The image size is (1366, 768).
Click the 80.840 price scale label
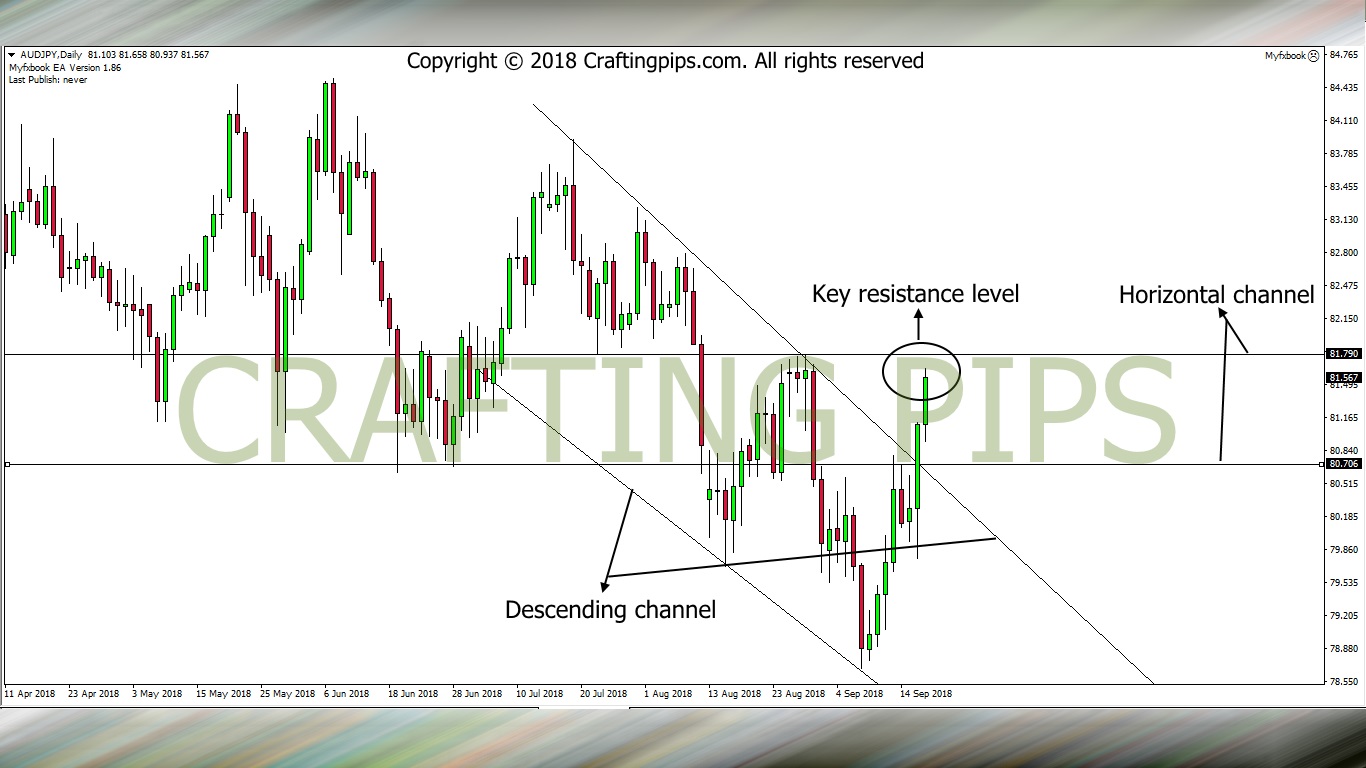1343,451
